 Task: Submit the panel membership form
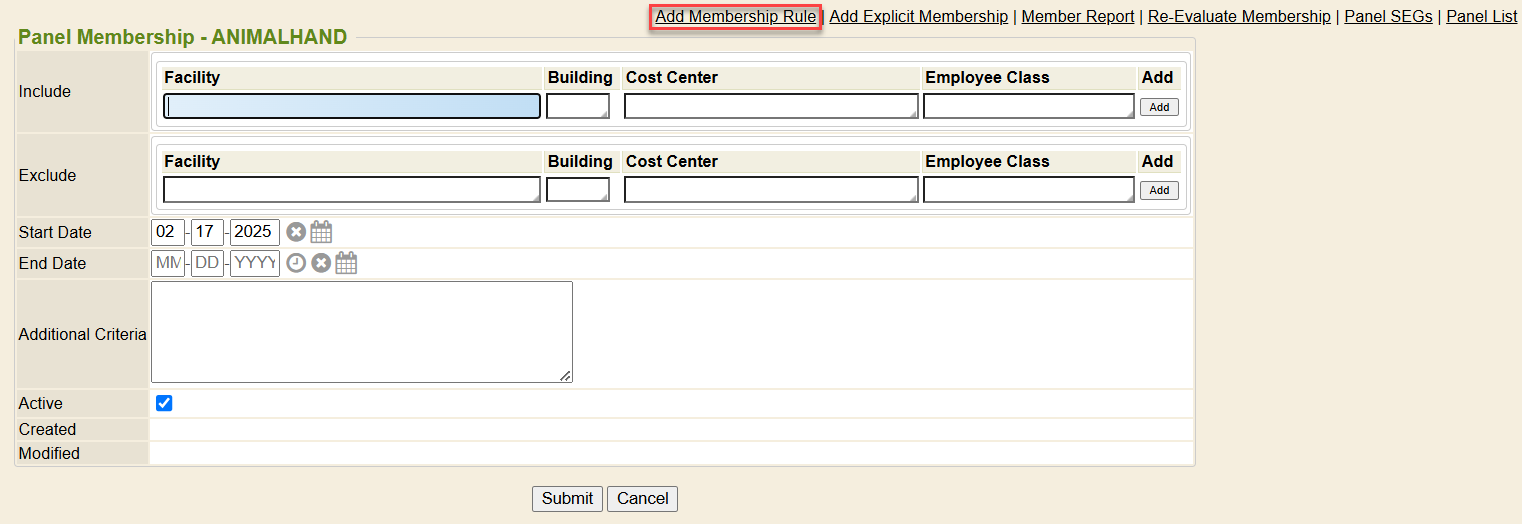click(567, 498)
